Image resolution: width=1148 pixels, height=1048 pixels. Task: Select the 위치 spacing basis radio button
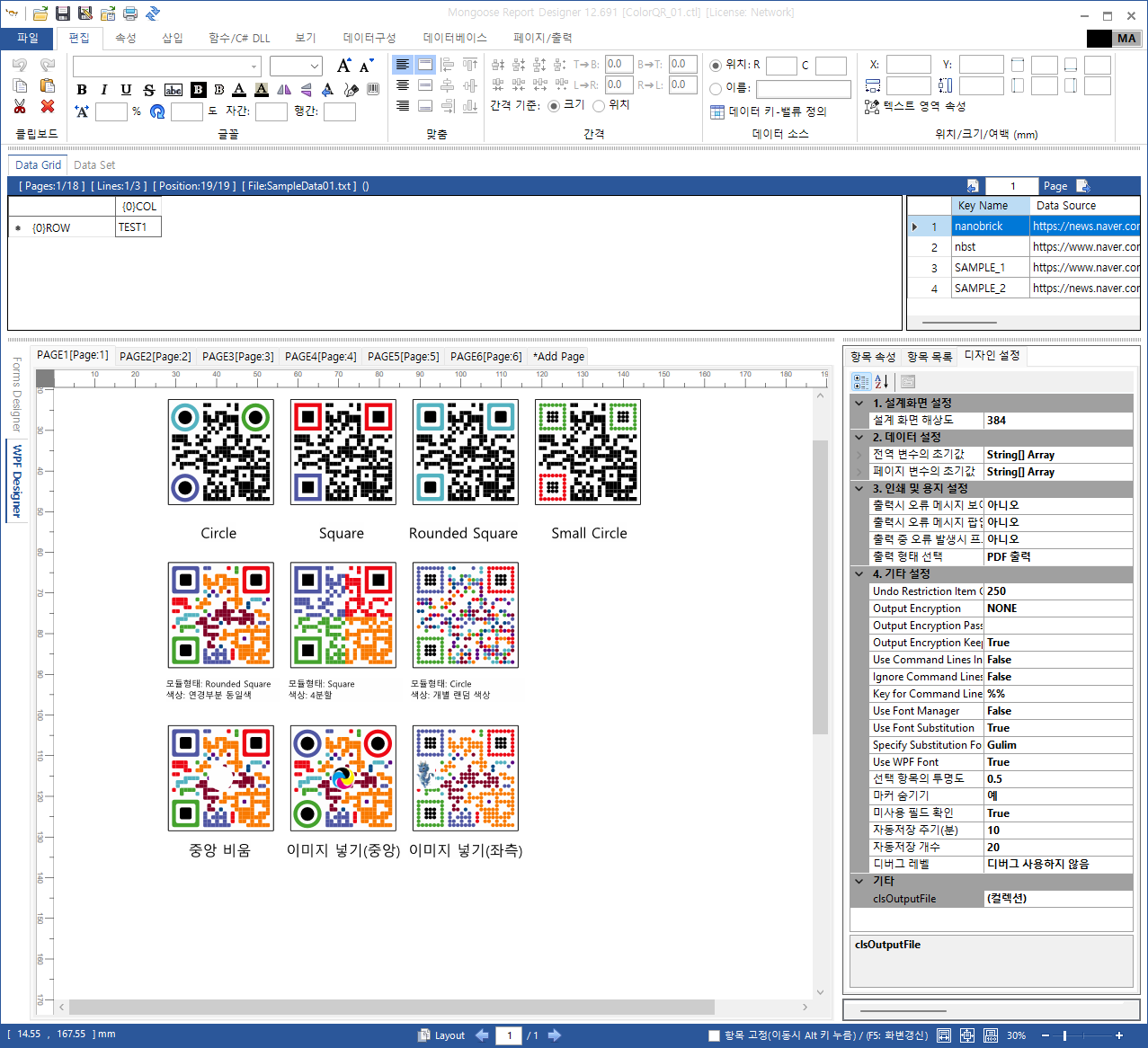599,106
